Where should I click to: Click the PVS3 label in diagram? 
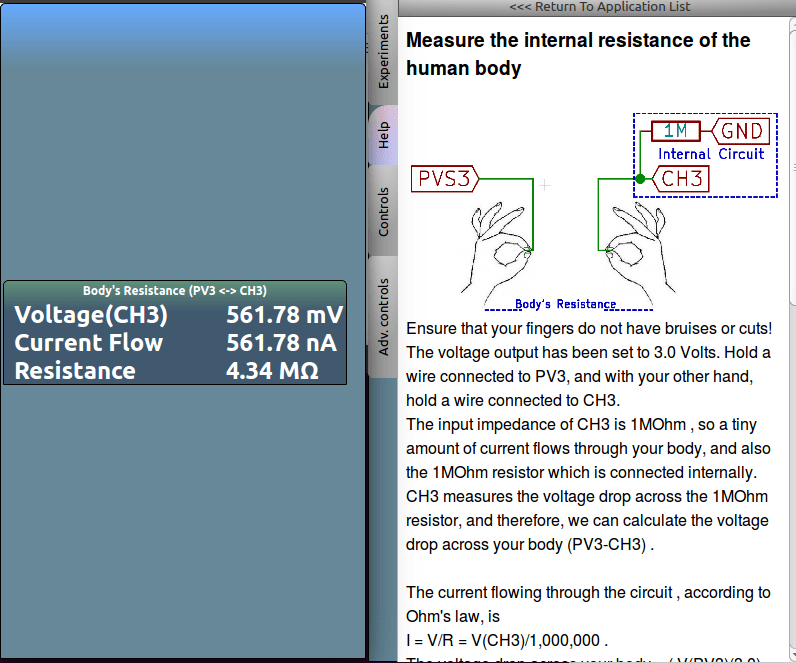pos(445,179)
